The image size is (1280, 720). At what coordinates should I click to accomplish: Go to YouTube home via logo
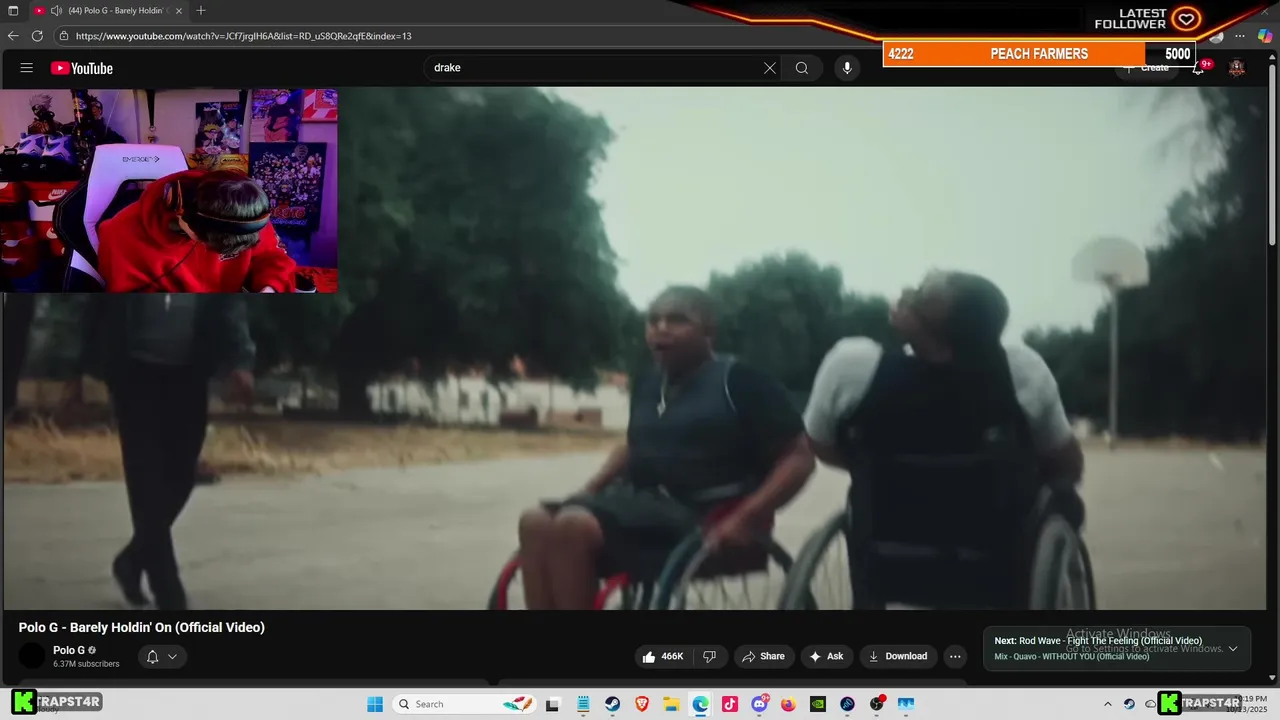[x=82, y=68]
